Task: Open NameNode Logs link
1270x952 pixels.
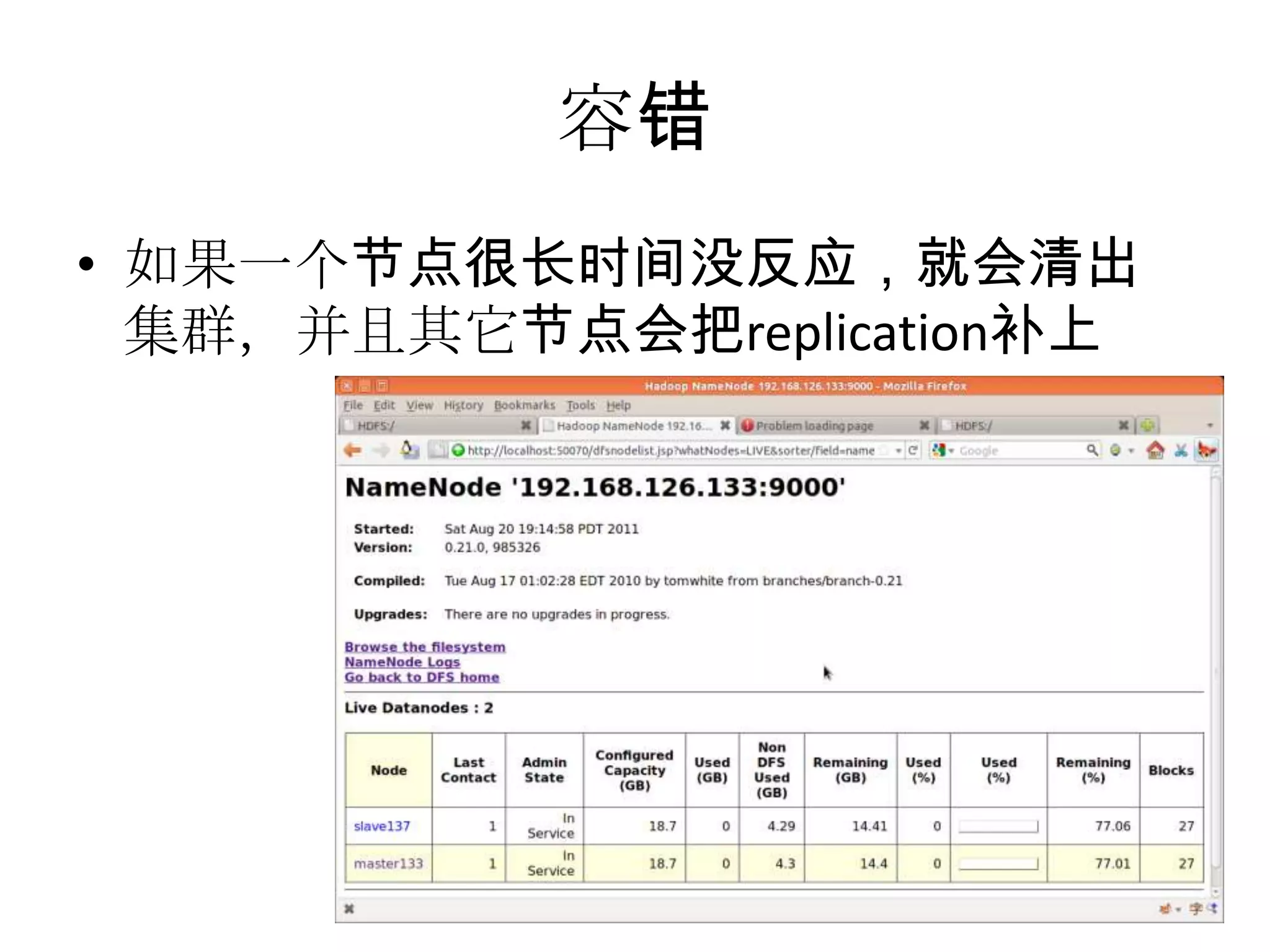Action: pyautogui.click(x=402, y=662)
